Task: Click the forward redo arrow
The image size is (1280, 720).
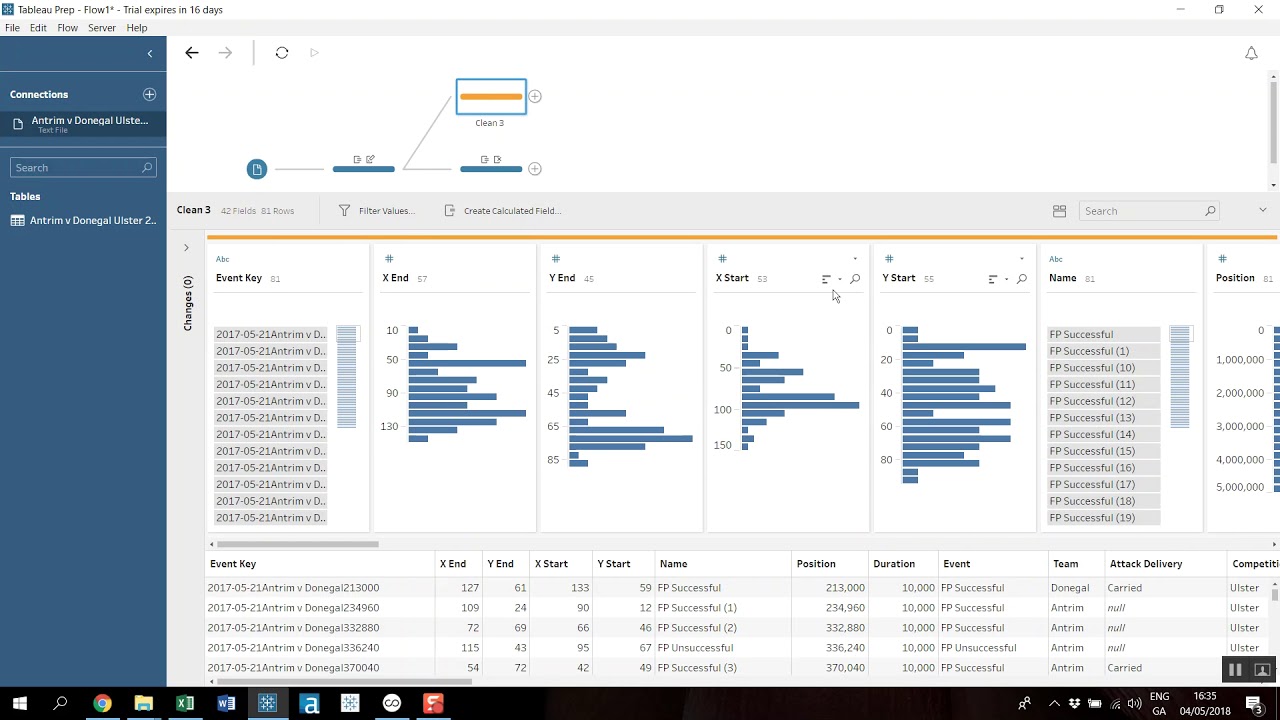Action: (x=225, y=53)
